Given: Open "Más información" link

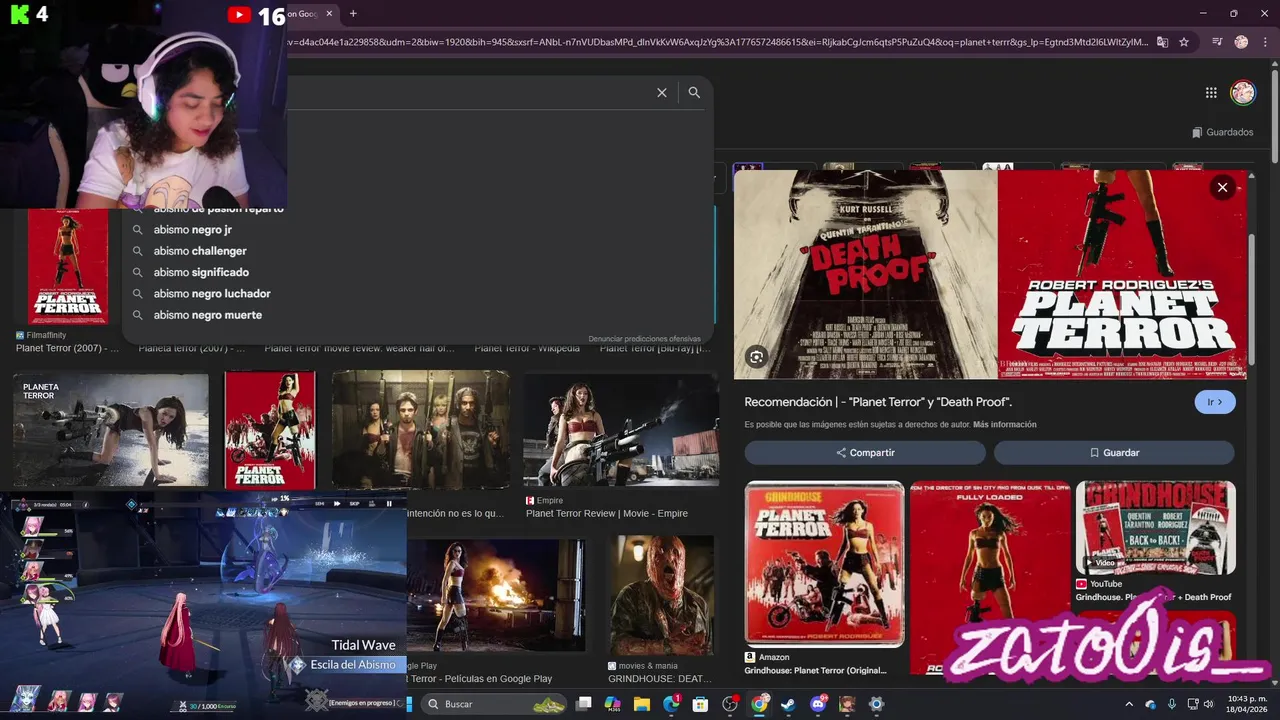Looking at the screenshot, I should pos(1004,424).
